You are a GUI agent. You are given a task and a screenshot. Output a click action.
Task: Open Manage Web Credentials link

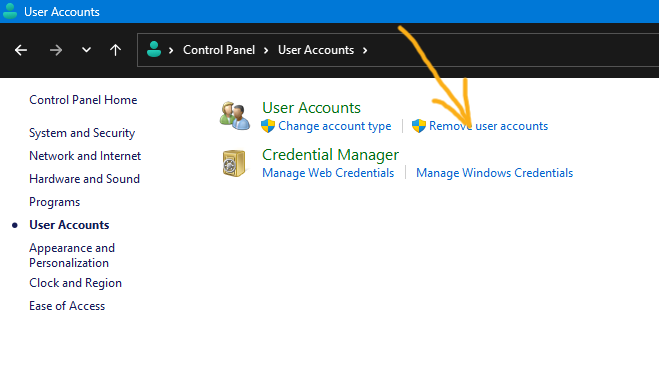pyautogui.click(x=328, y=173)
